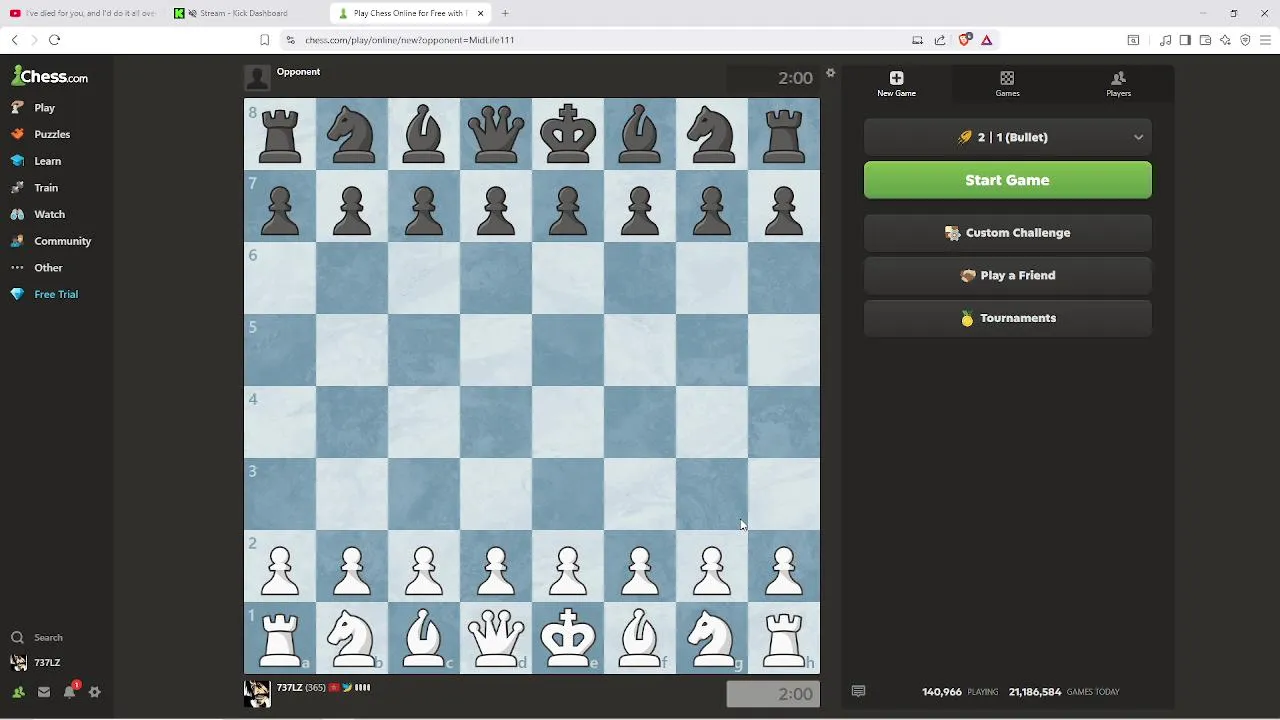Open the Brave Wallet icon
This screenshot has height=720, width=1280.
[1205, 40]
